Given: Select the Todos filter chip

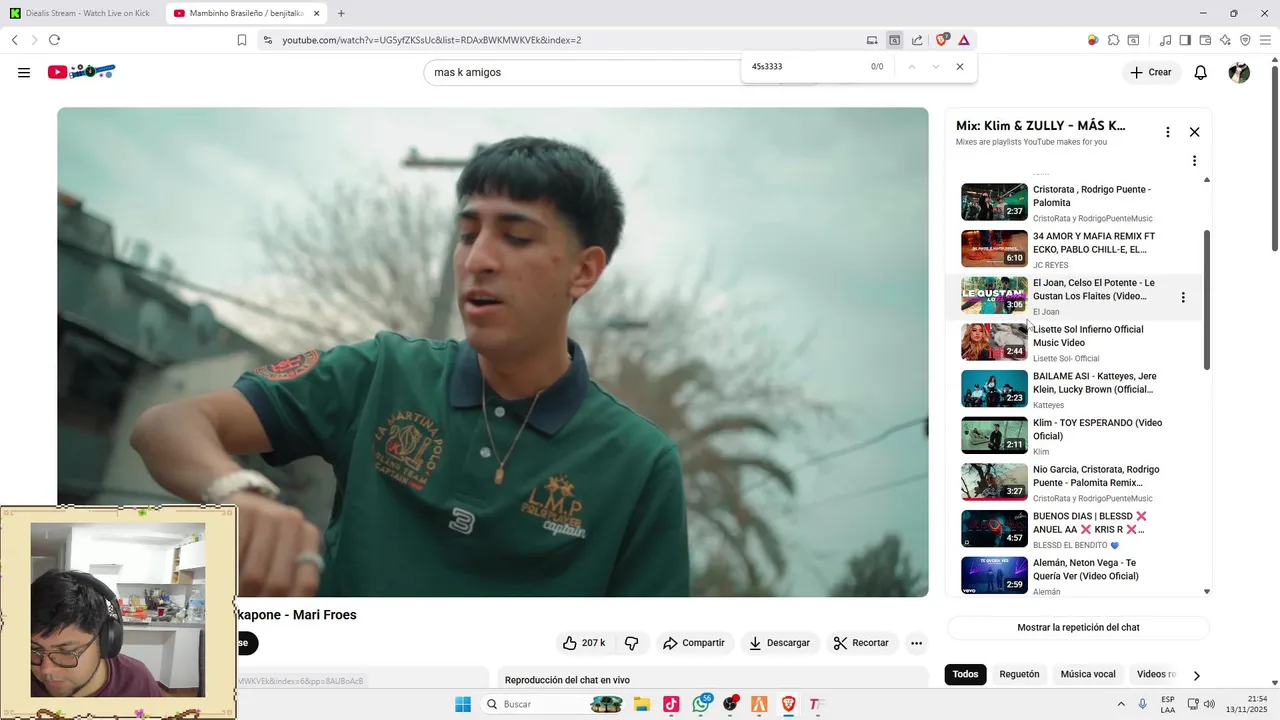Looking at the screenshot, I should pyautogui.click(x=965, y=674).
